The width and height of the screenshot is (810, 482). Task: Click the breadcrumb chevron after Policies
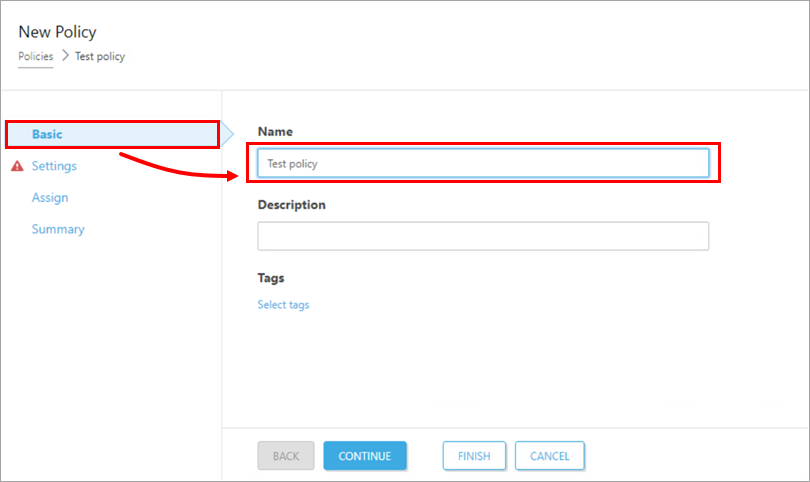pyautogui.click(x=65, y=56)
